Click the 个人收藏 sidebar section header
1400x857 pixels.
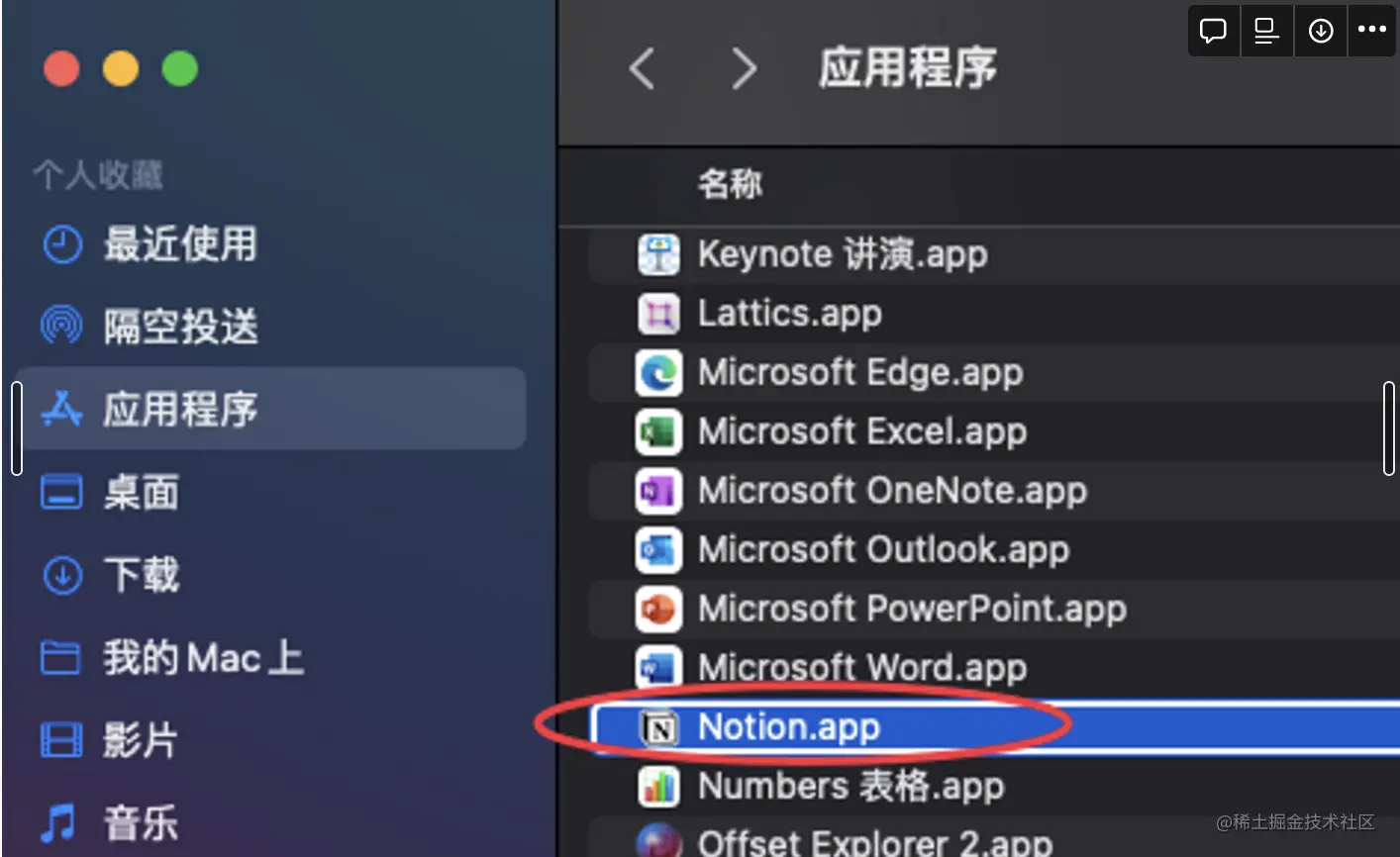point(97,175)
